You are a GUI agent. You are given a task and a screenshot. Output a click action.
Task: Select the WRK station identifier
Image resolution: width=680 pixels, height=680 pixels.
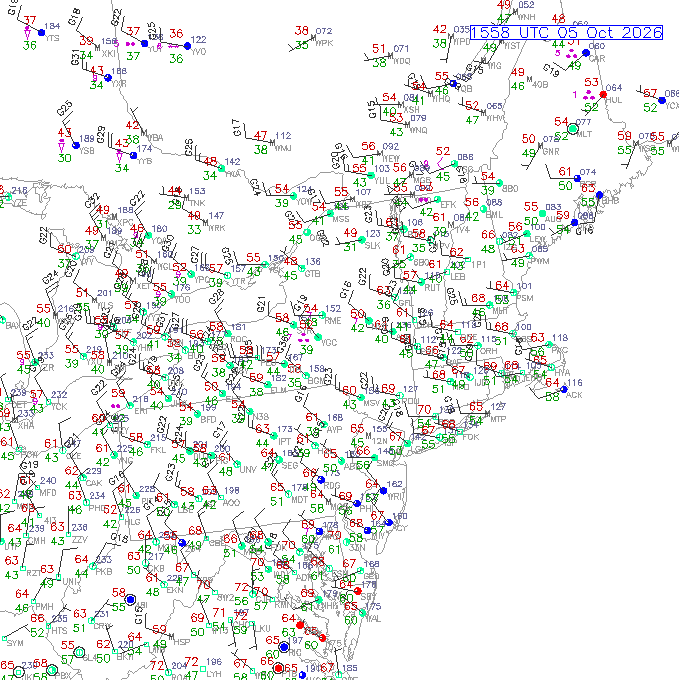(217, 228)
